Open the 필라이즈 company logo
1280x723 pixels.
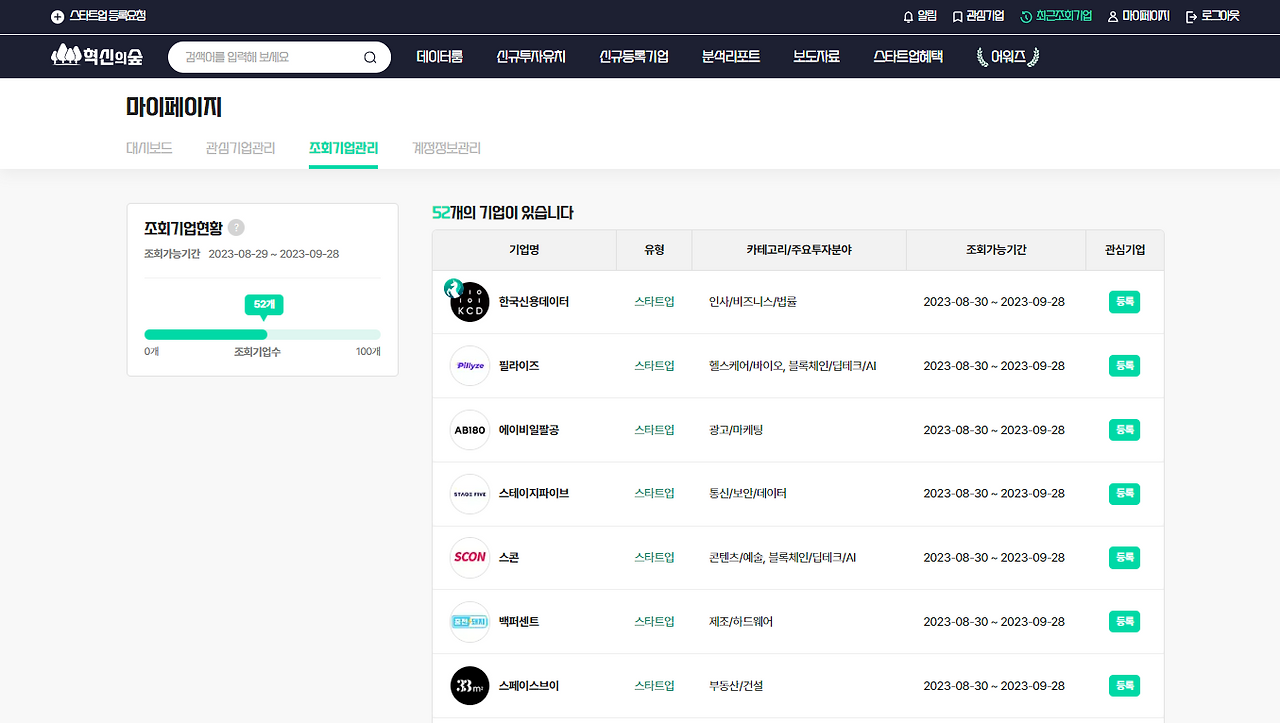469,366
